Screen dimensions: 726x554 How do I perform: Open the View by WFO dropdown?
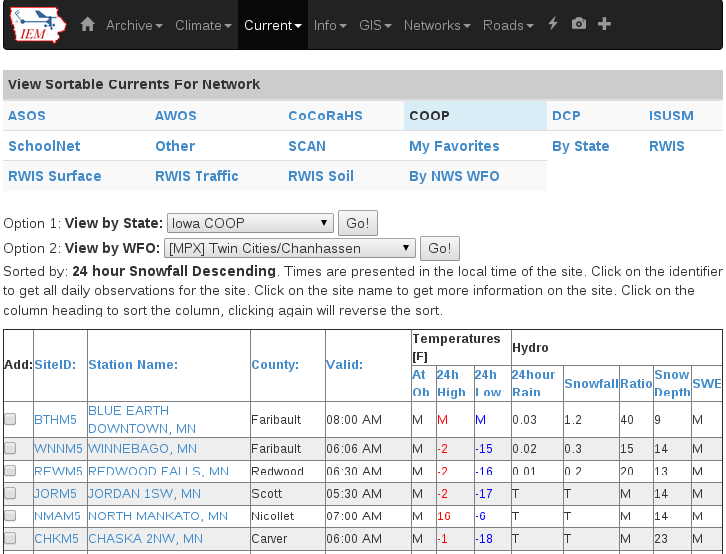289,248
